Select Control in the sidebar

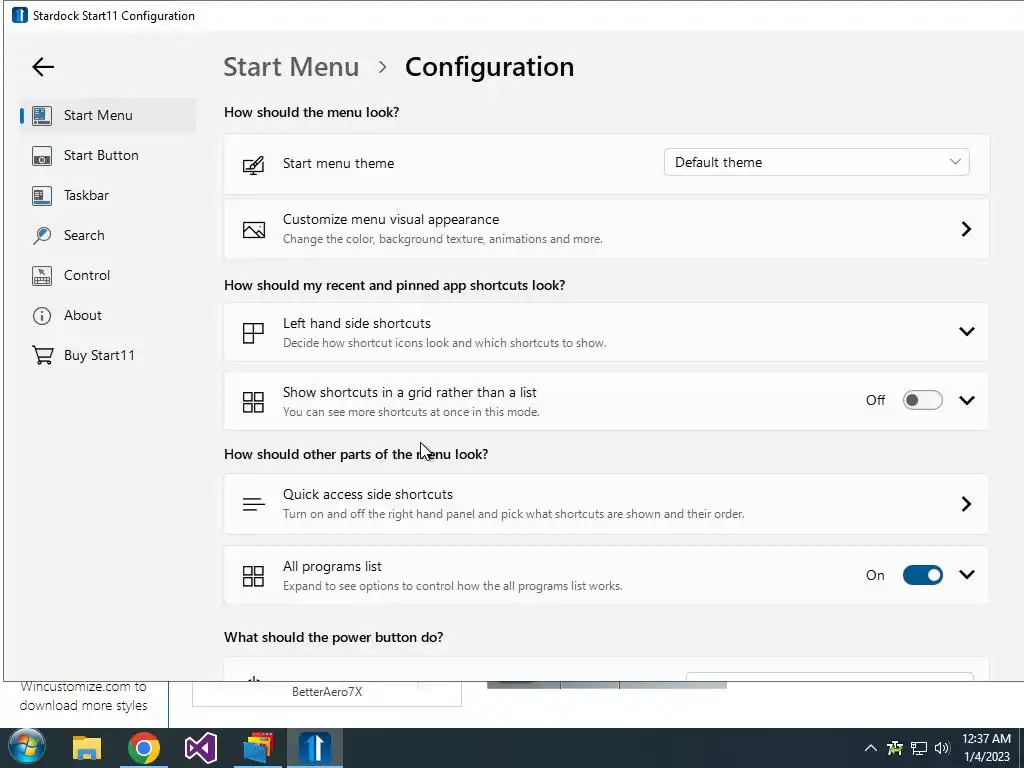click(x=108, y=276)
